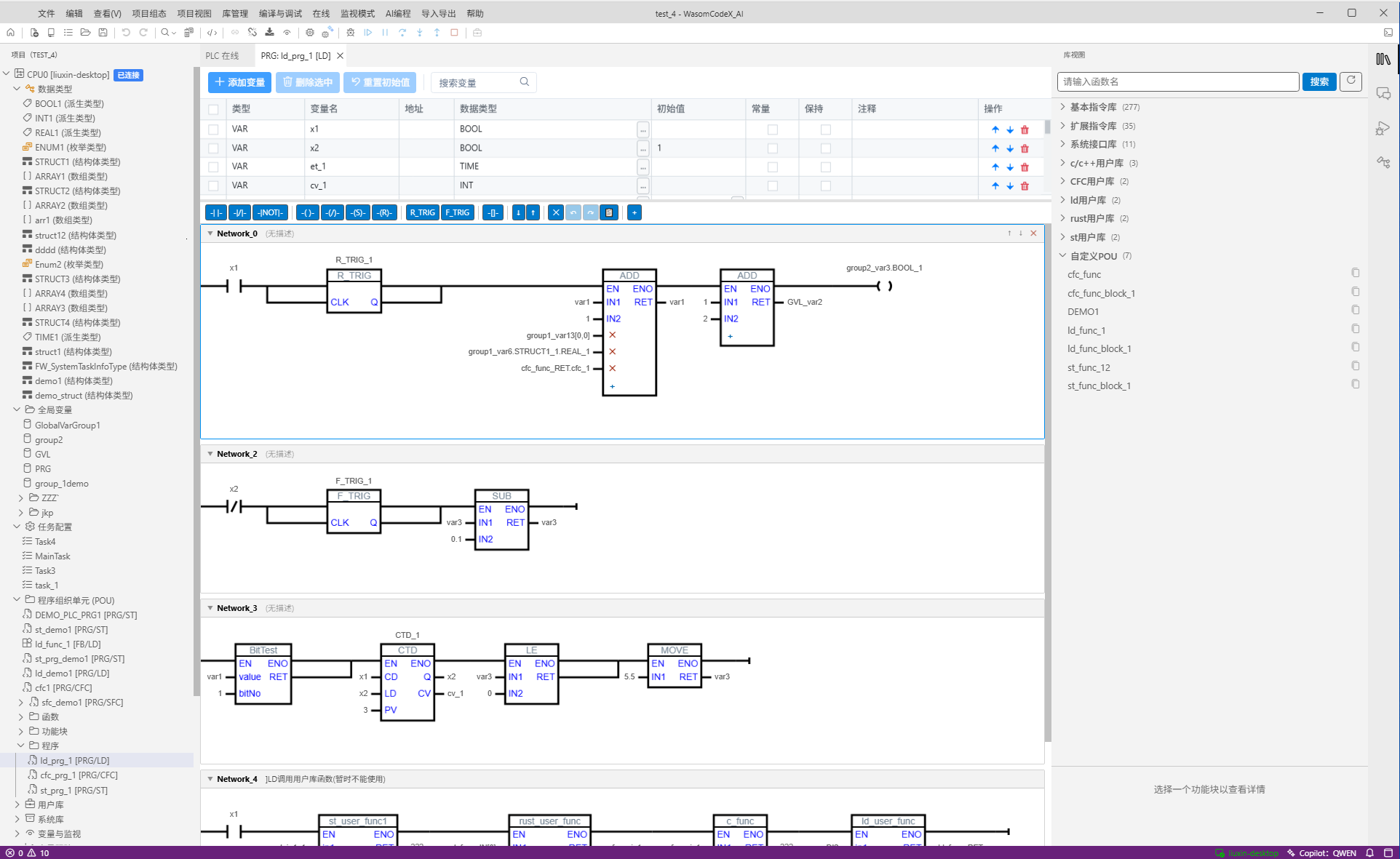The image size is (1400, 859).
Task: Collapse the 任务配置 tree node
Action: [x=17, y=527]
